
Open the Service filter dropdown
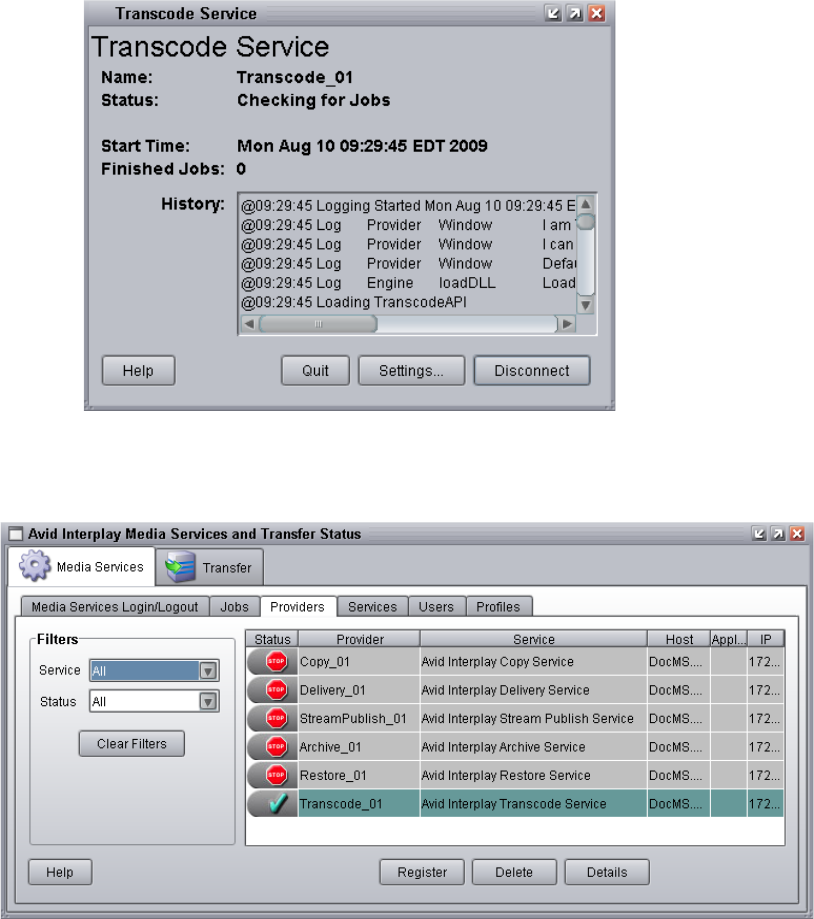click(x=208, y=670)
